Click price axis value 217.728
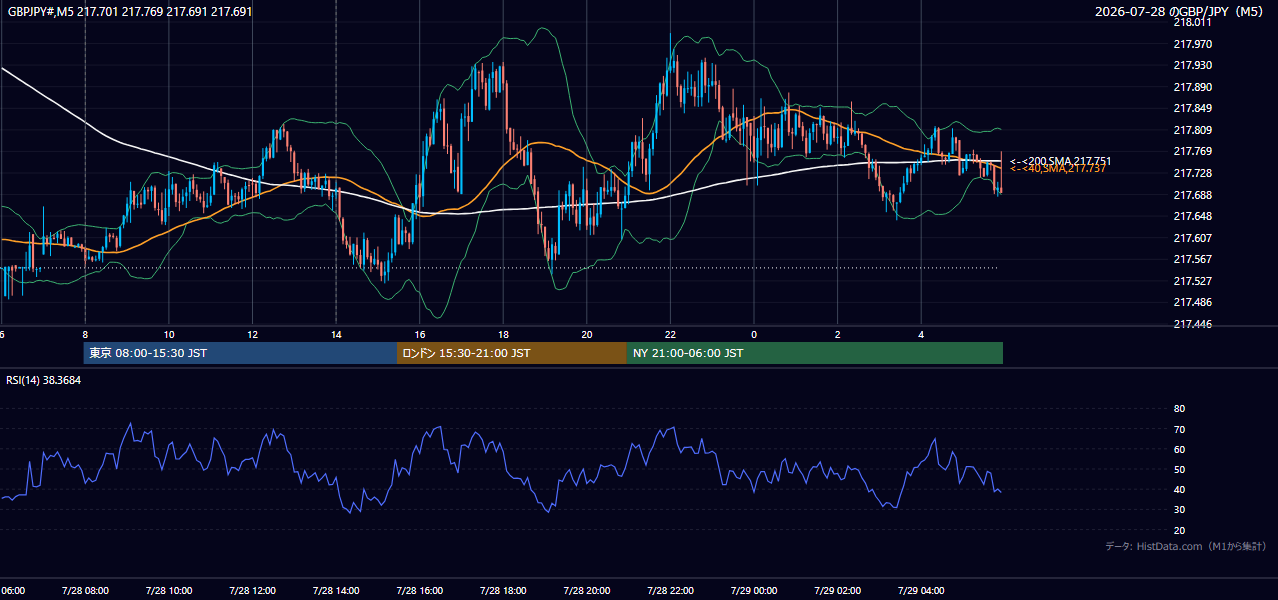 click(x=1192, y=173)
